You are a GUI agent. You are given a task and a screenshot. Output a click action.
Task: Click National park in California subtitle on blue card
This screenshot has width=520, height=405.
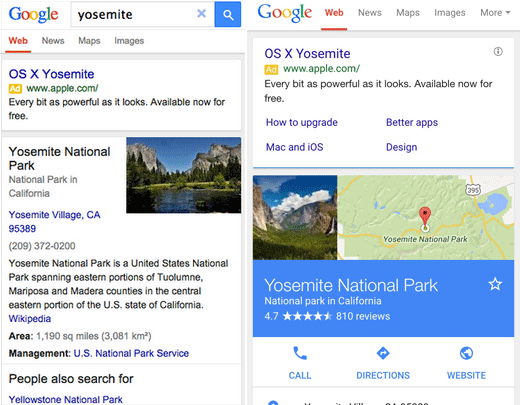click(323, 301)
